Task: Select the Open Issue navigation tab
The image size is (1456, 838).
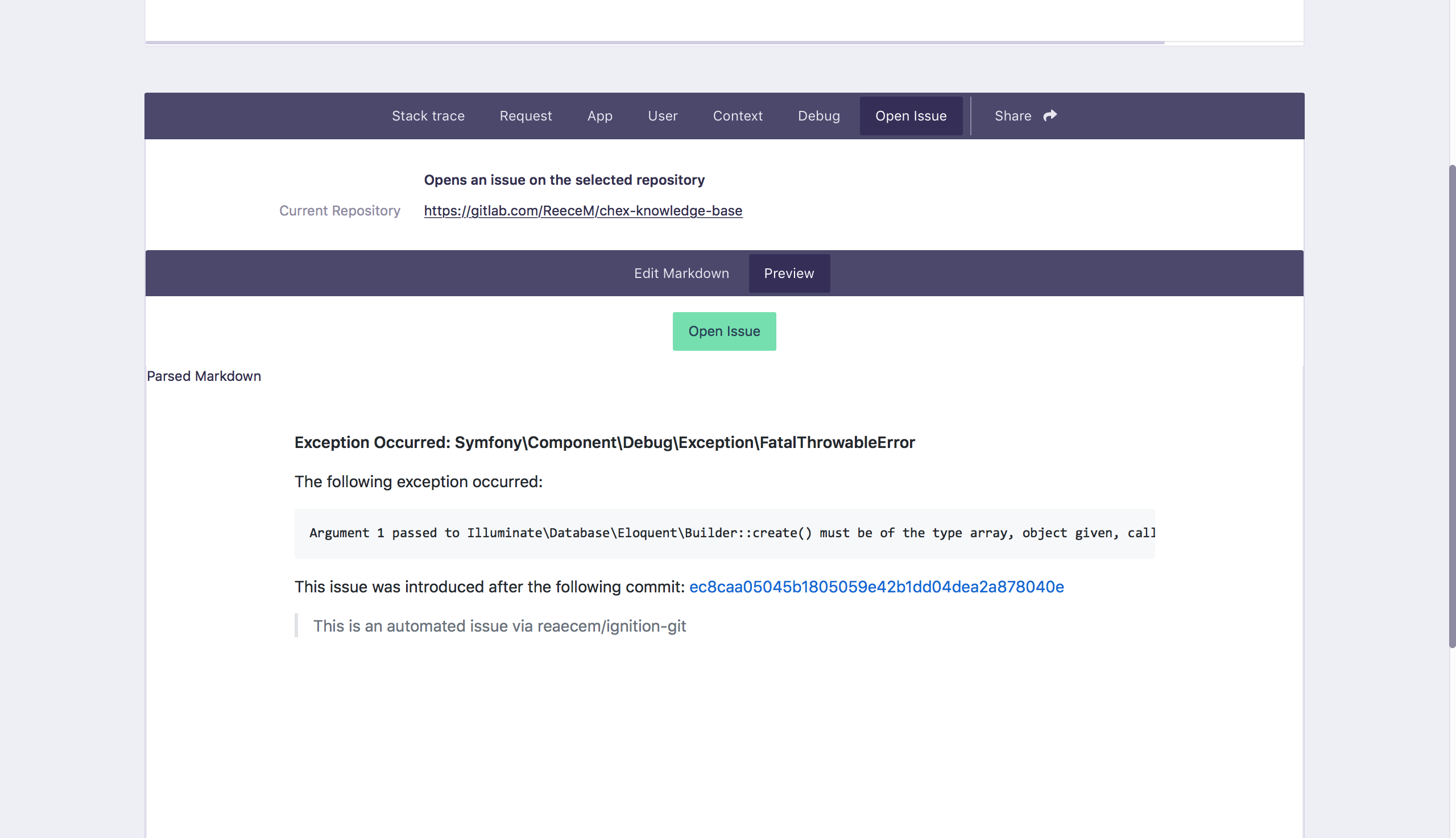Action: [x=910, y=115]
